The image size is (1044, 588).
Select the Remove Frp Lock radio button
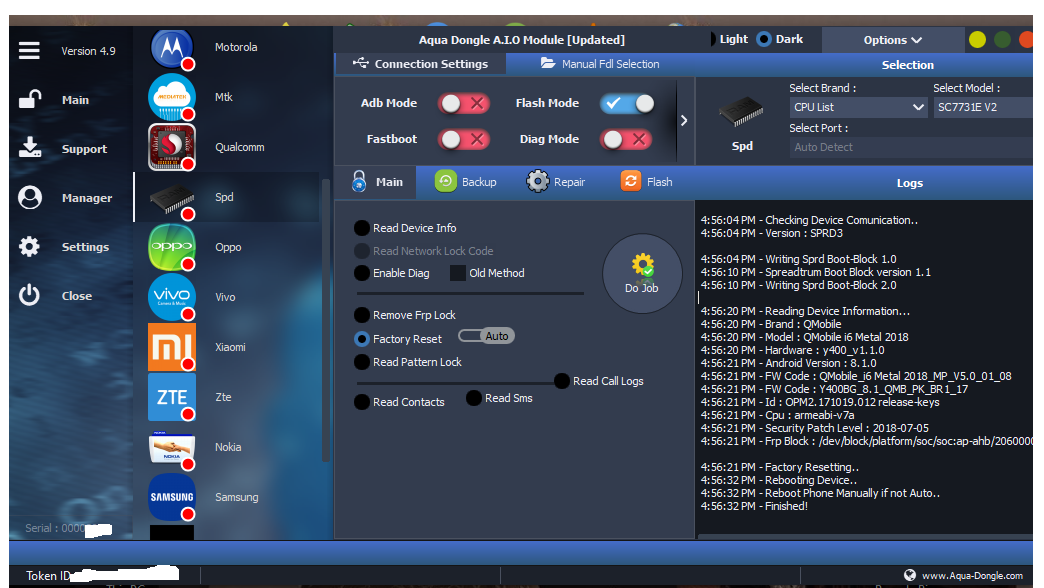click(x=362, y=315)
